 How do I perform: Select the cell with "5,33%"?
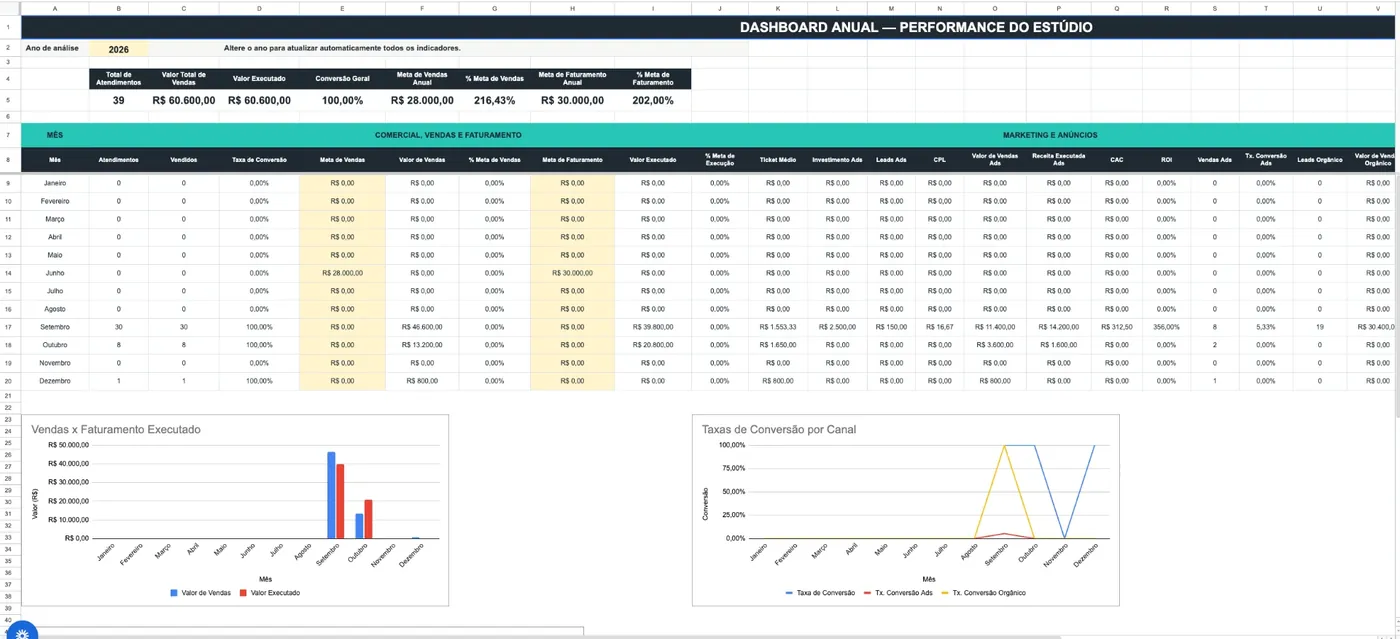pyautogui.click(x=1266, y=327)
